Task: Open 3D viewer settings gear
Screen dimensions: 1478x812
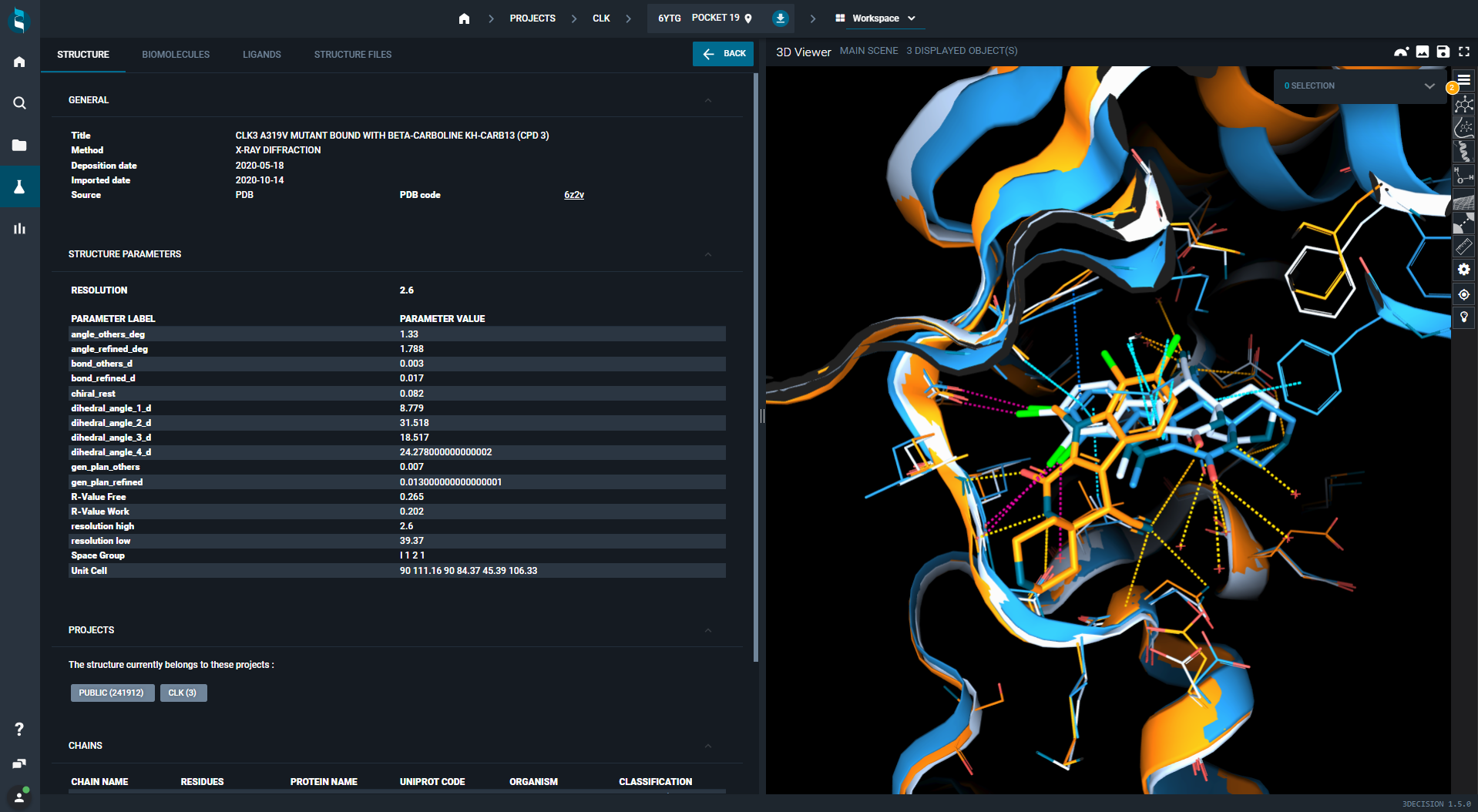Action: (1464, 270)
